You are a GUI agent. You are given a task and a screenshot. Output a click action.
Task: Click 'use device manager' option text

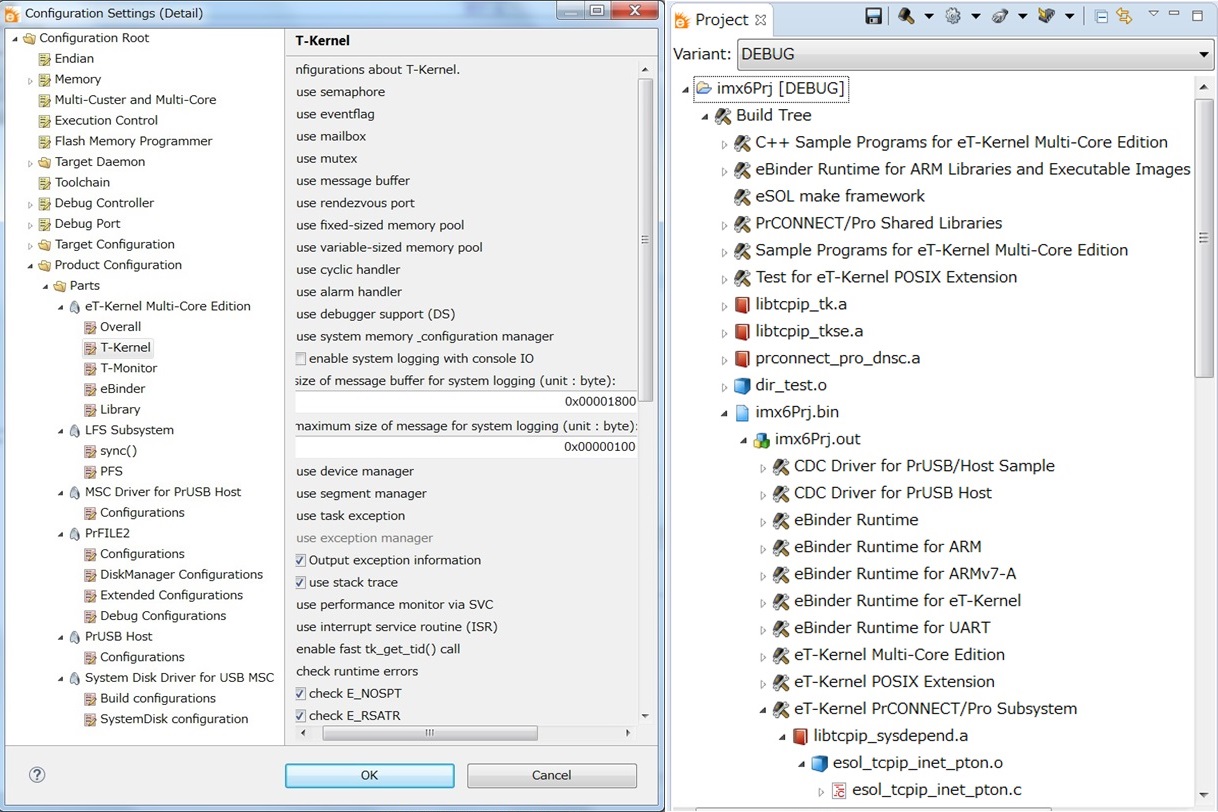click(x=355, y=472)
